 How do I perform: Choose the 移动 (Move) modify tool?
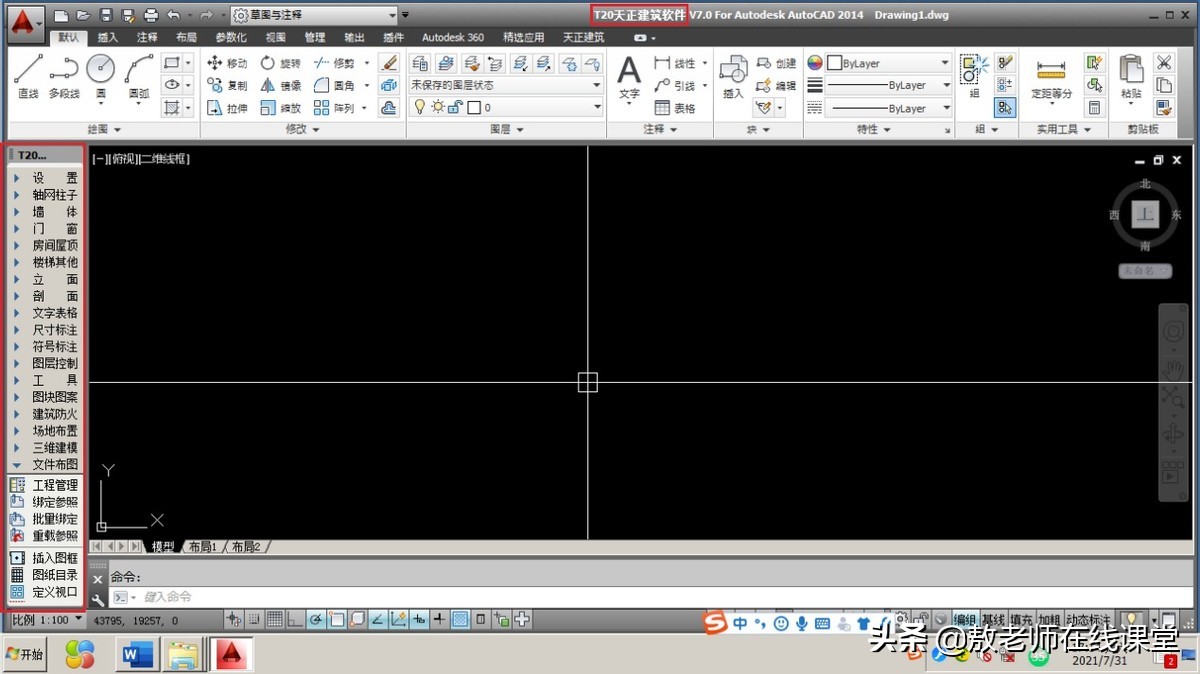(227, 63)
